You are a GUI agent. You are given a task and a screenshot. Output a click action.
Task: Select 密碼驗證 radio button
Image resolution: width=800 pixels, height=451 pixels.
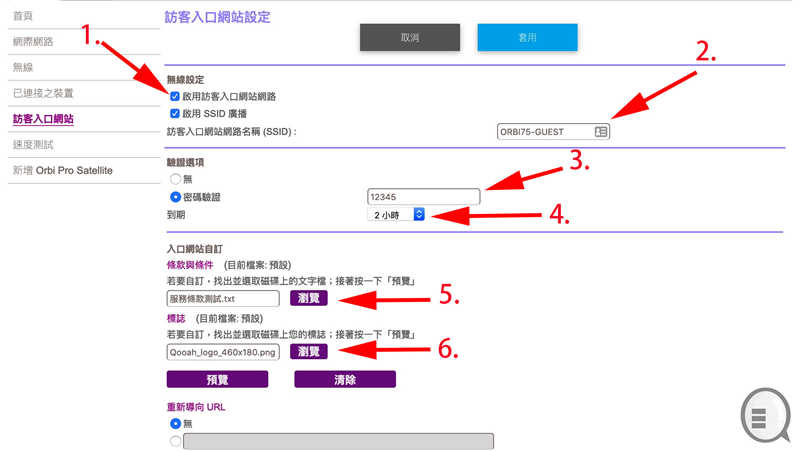(176, 196)
